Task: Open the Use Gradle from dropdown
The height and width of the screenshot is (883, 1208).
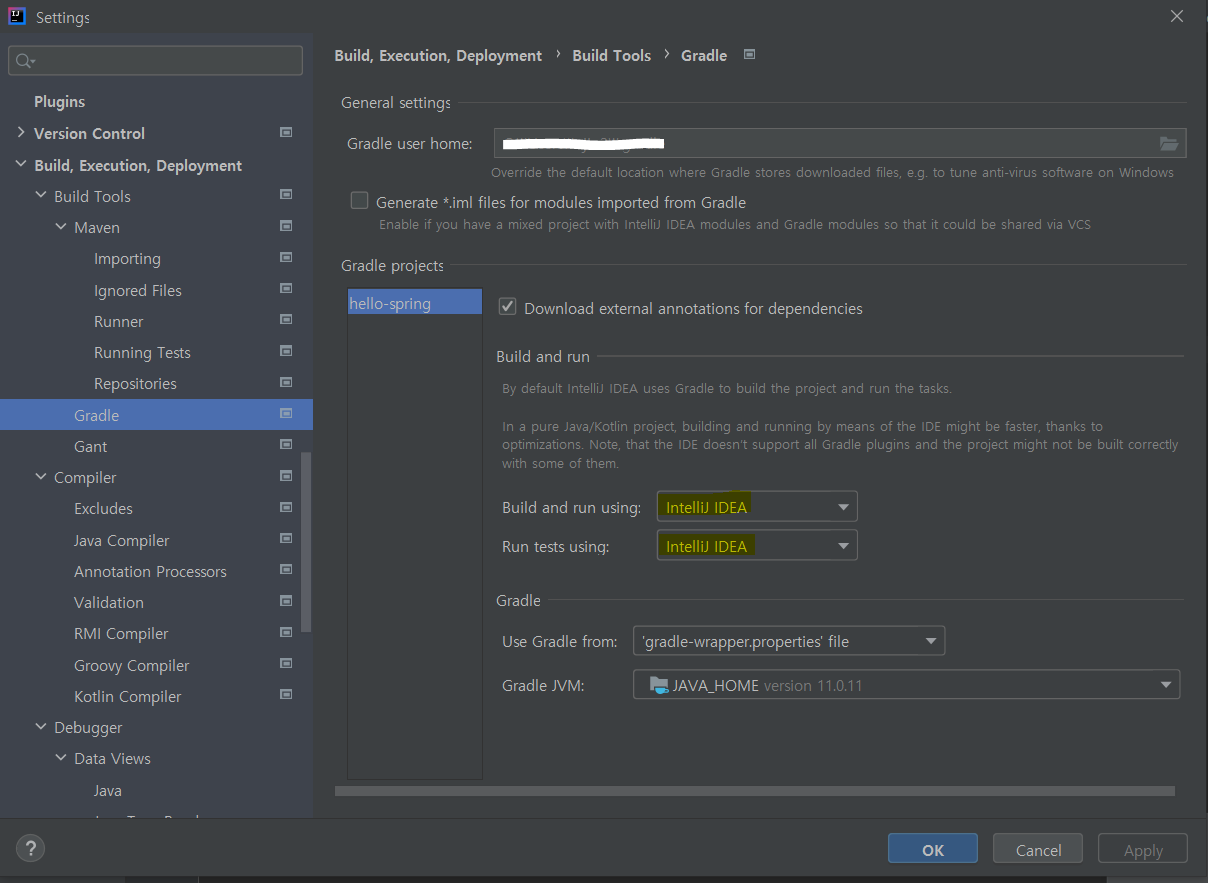Action: (x=789, y=641)
